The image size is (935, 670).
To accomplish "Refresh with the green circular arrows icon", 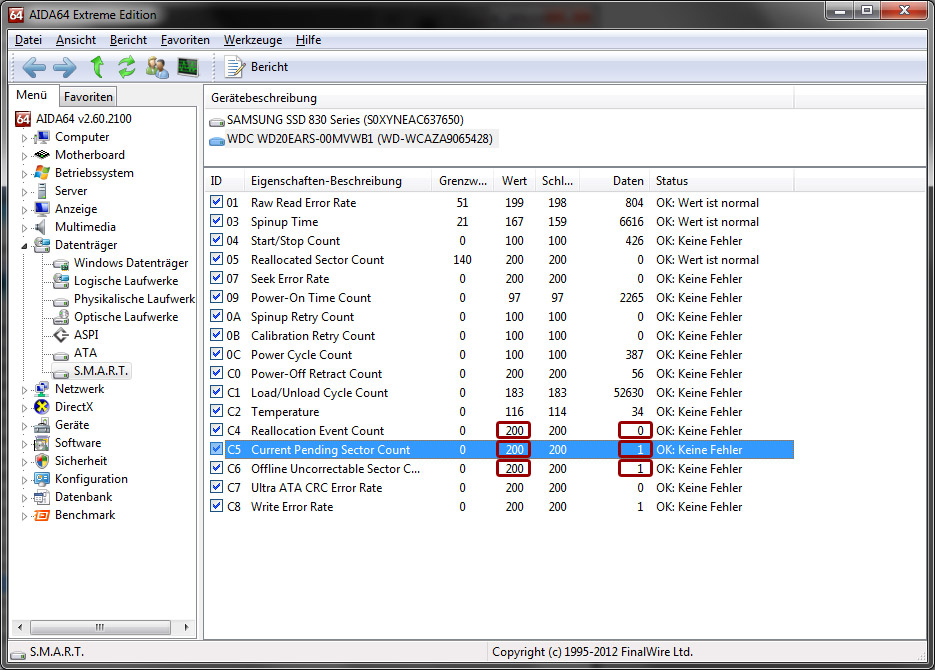I will (126, 67).
